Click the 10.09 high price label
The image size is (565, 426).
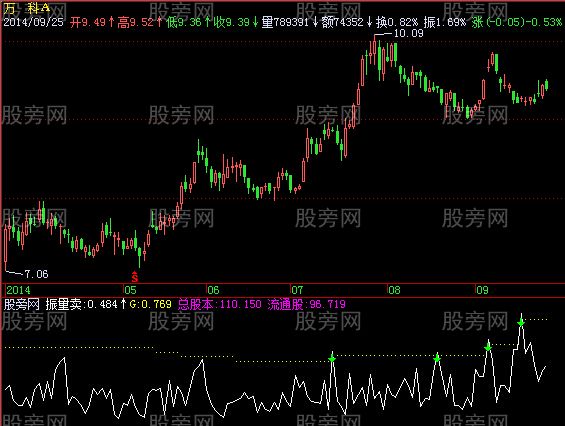pos(409,34)
